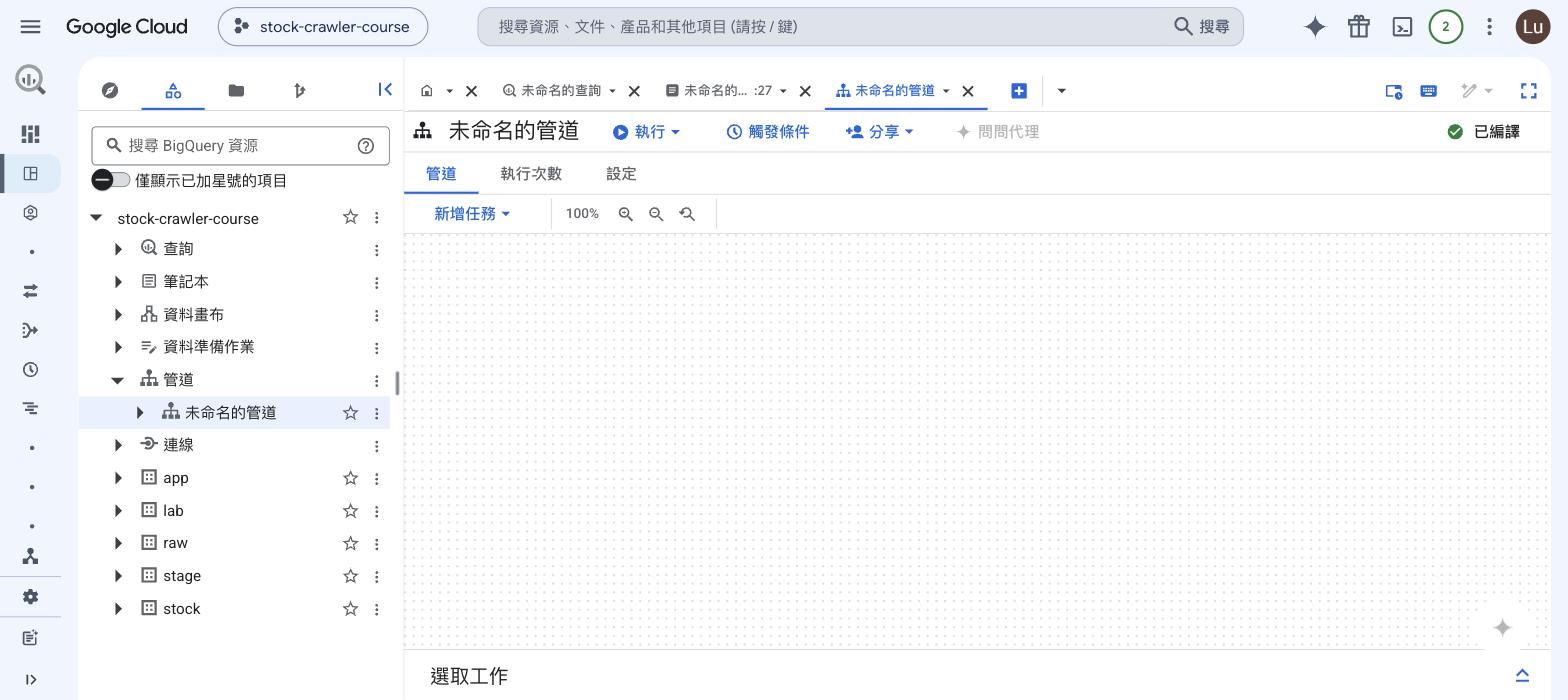Open search help question mark icon
The image size is (1568, 700).
tap(366, 146)
